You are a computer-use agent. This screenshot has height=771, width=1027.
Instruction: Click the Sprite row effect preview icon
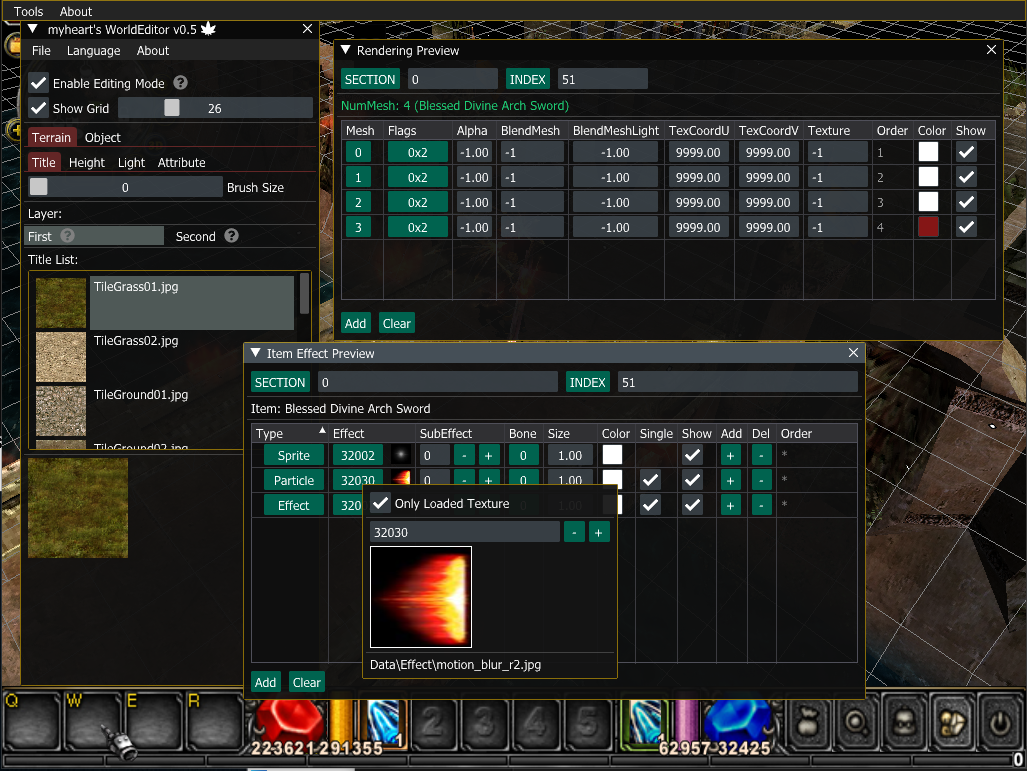pos(402,455)
